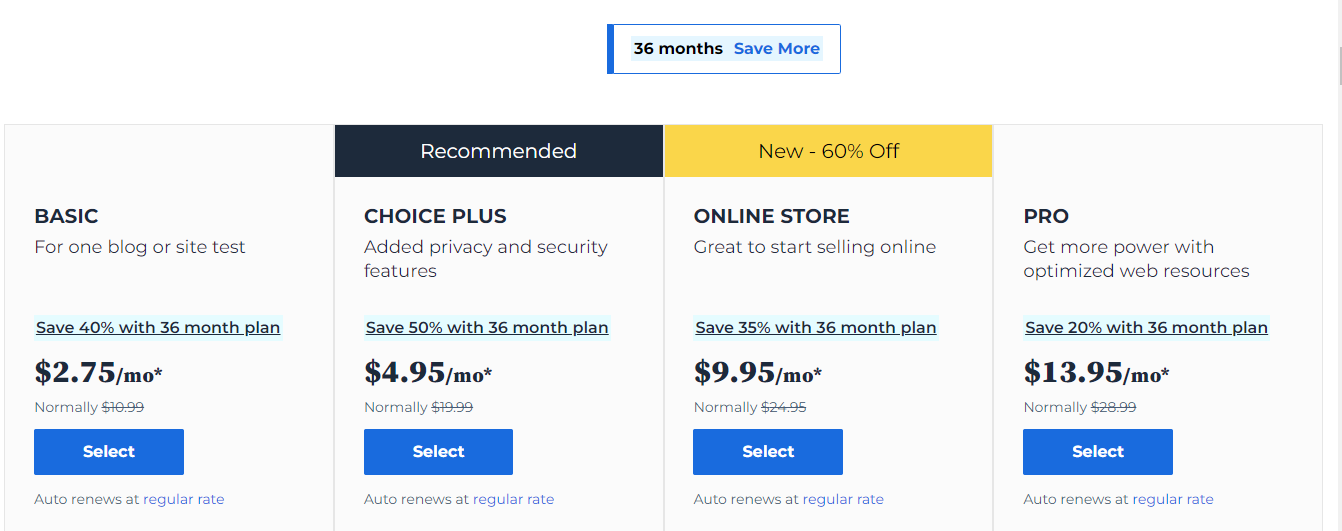Click Save 20% with 36 month plan
The width and height of the screenshot is (1342, 531).
[1146, 328]
